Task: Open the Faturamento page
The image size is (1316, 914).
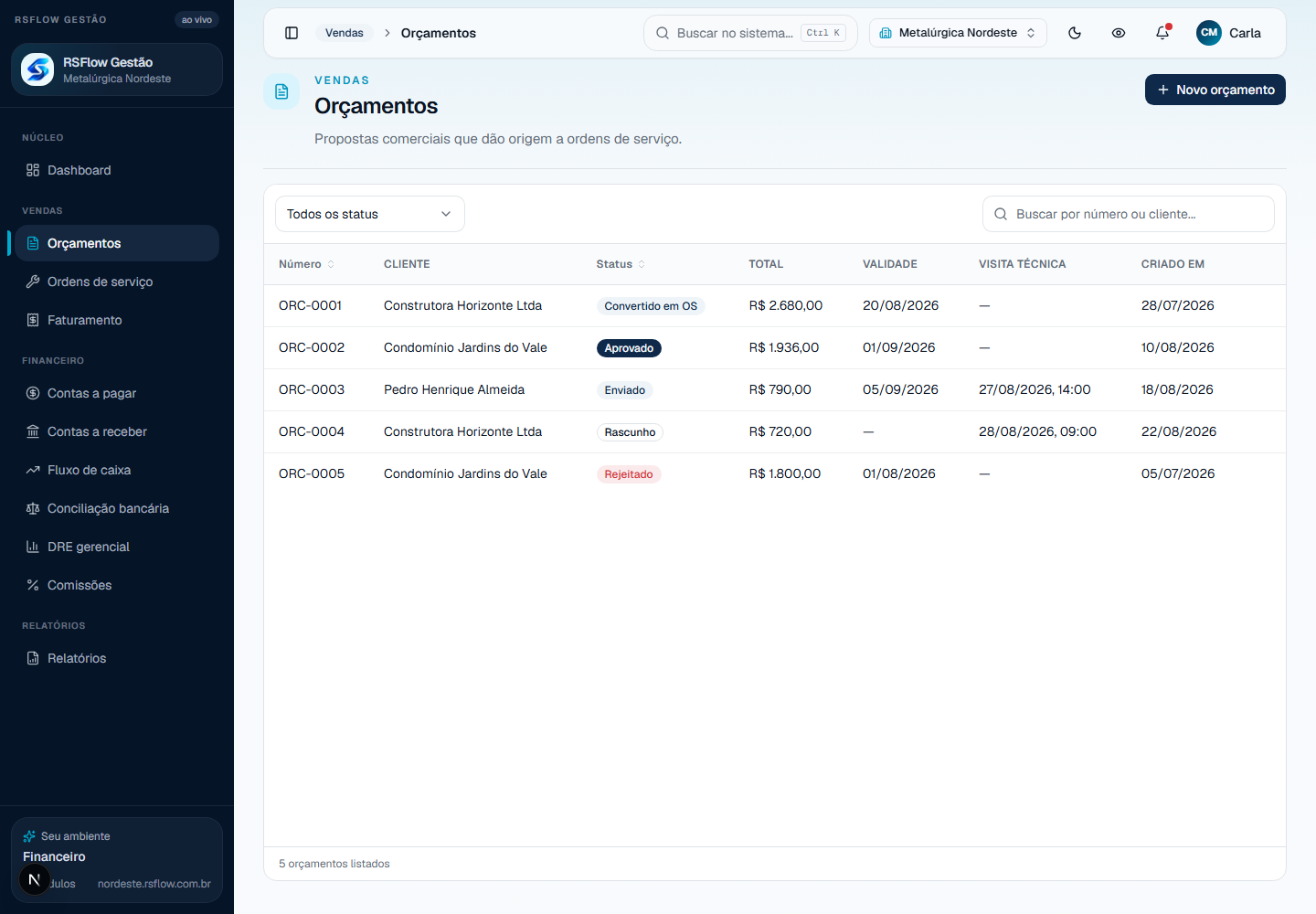Action: pyautogui.click(x=117, y=320)
